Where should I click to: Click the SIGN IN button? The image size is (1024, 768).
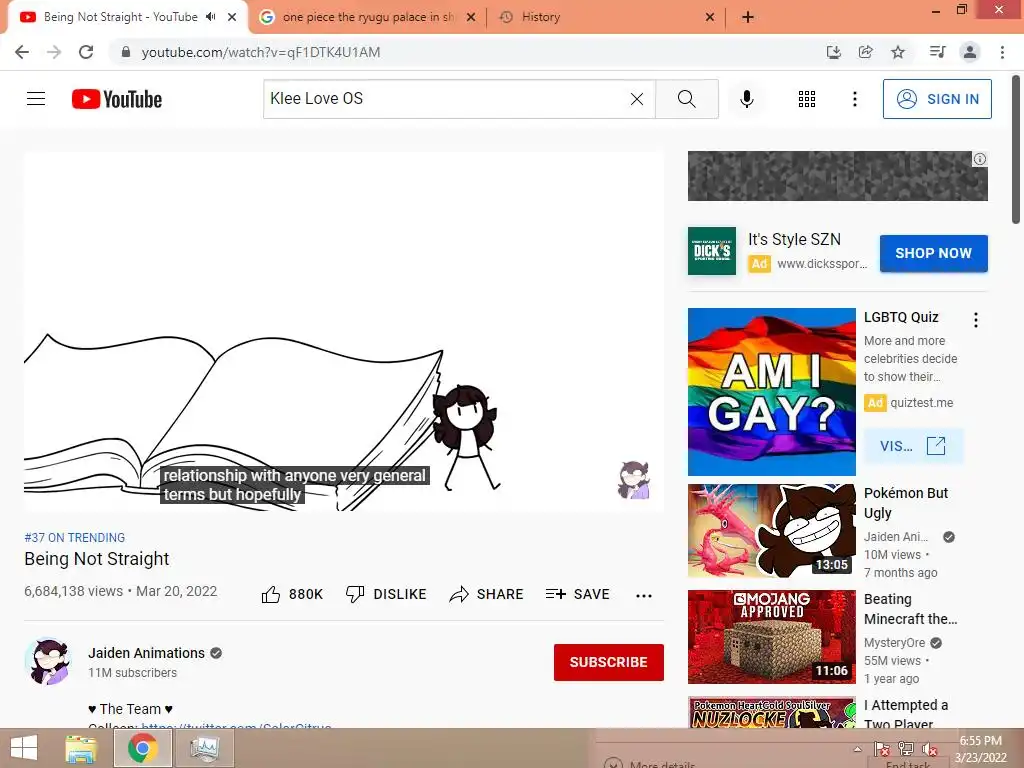coord(937,99)
